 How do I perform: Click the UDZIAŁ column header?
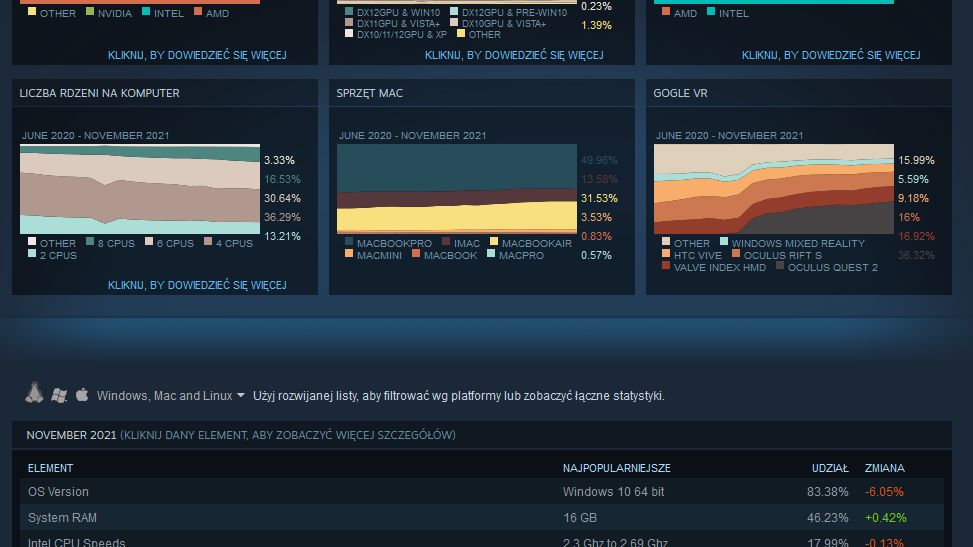tap(830, 468)
